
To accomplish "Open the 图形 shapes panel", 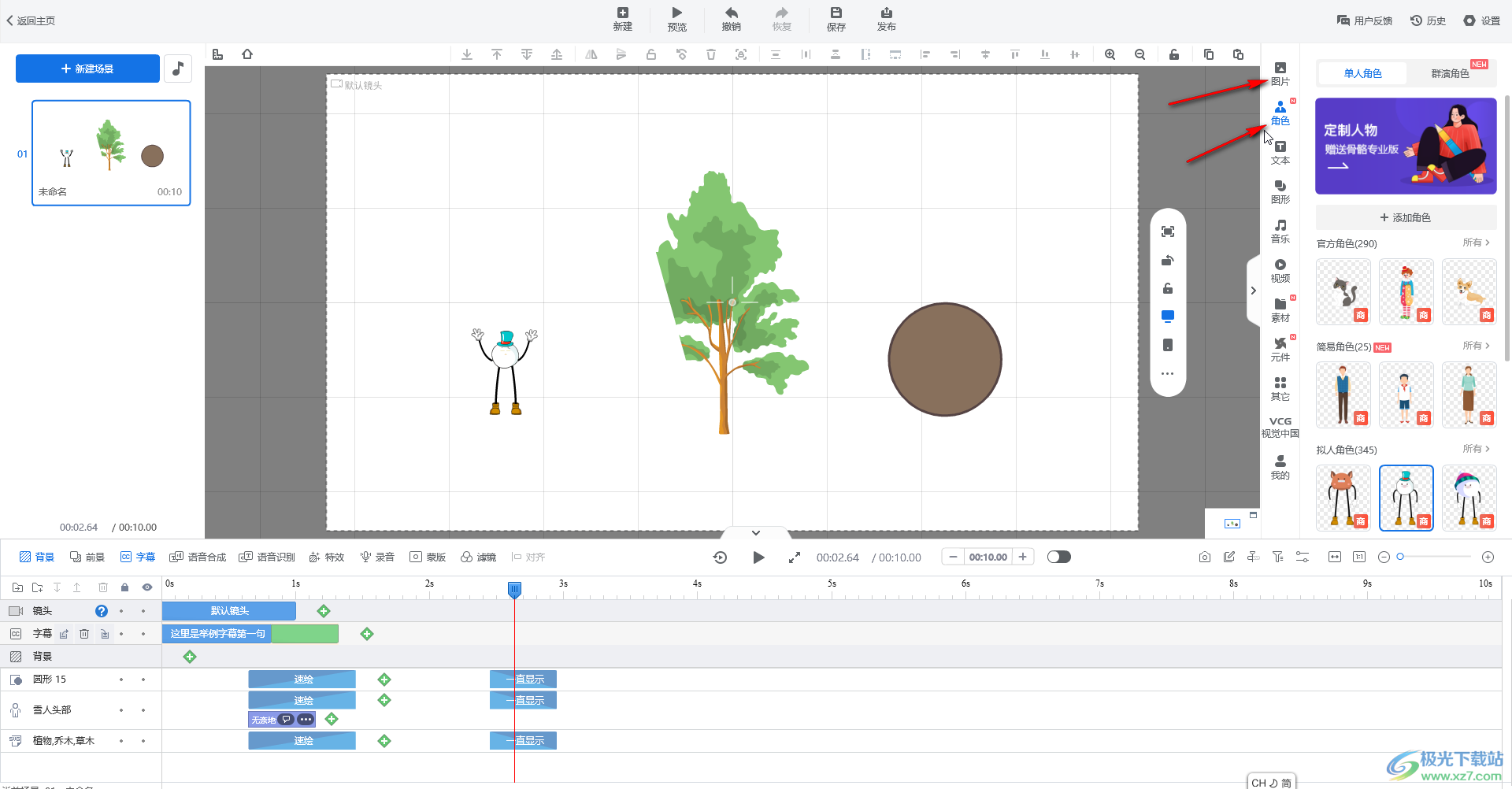I will (x=1280, y=192).
